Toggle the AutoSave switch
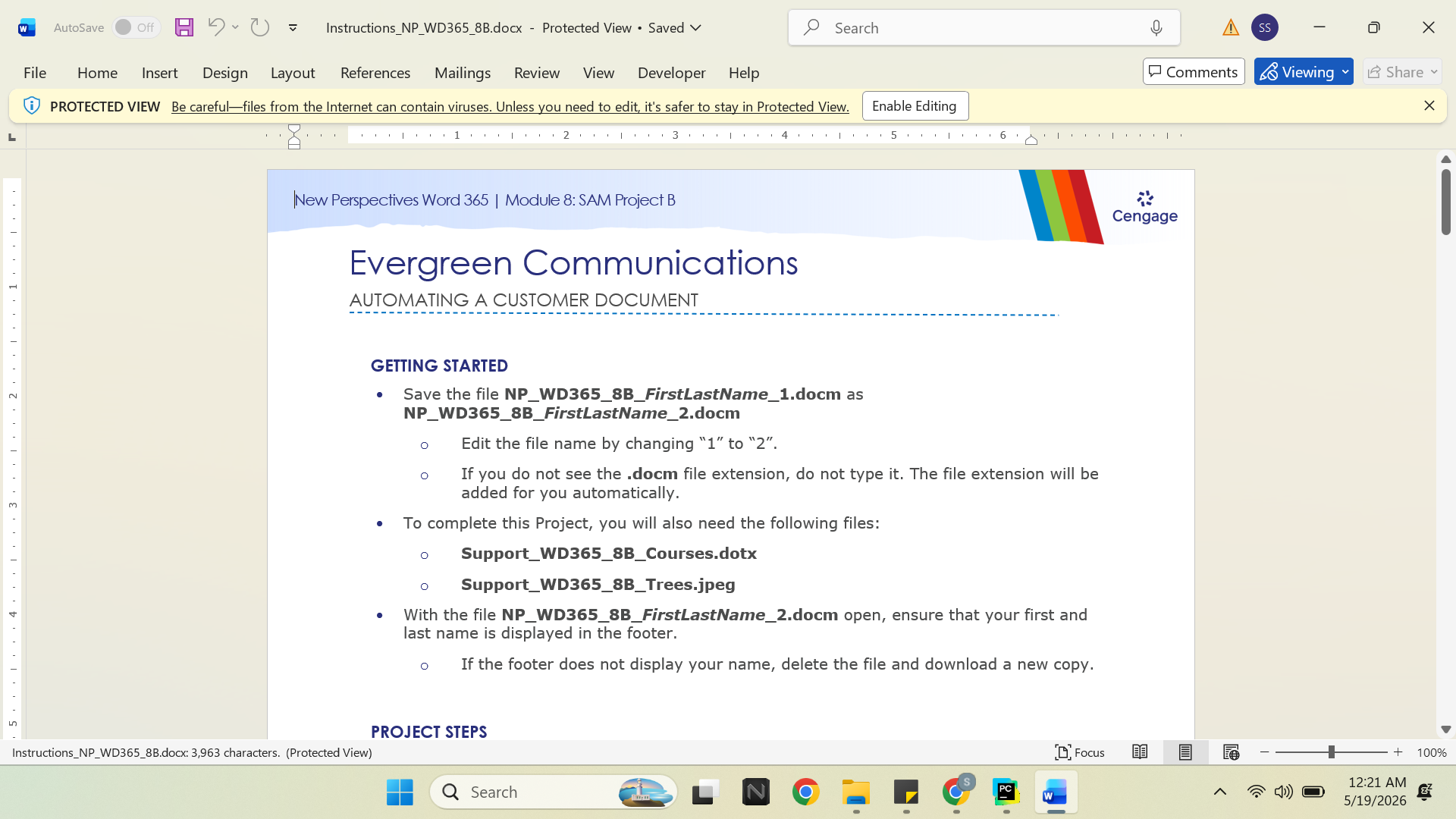The width and height of the screenshot is (1456, 819). coord(136,27)
